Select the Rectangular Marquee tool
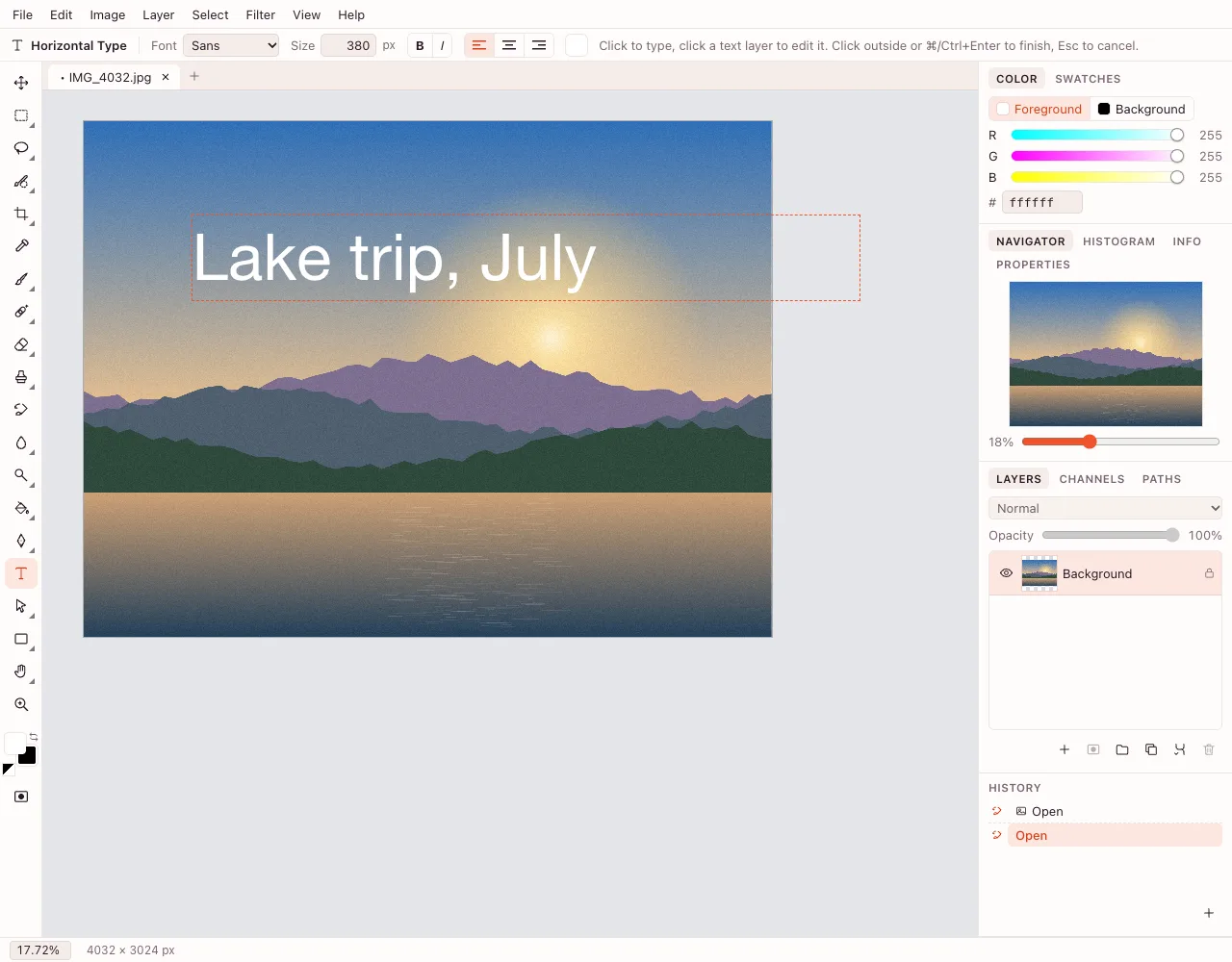This screenshot has height=962, width=1232. pyautogui.click(x=21, y=115)
